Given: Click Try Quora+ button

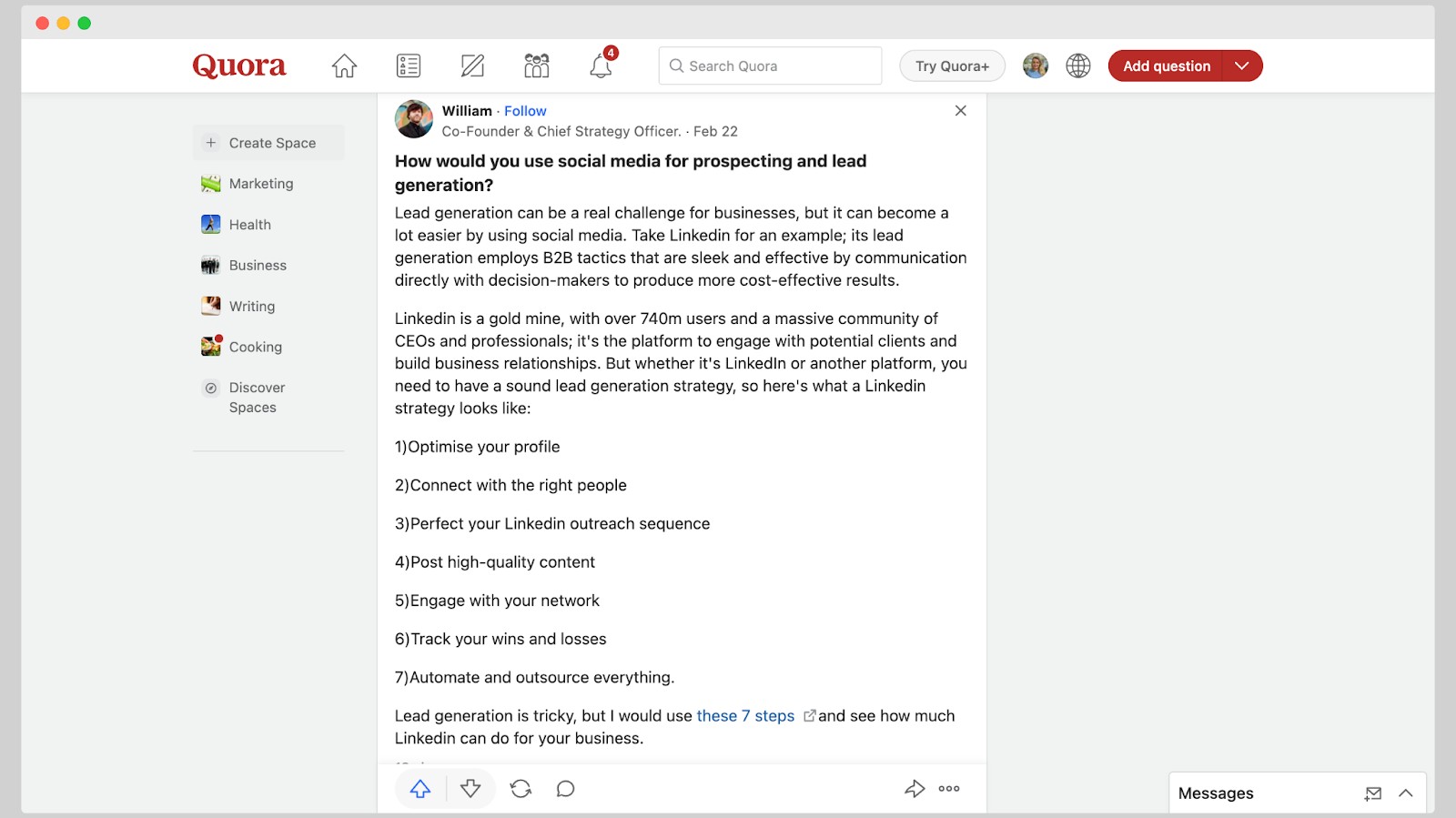Looking at the screenshot, I should (952, 66).
